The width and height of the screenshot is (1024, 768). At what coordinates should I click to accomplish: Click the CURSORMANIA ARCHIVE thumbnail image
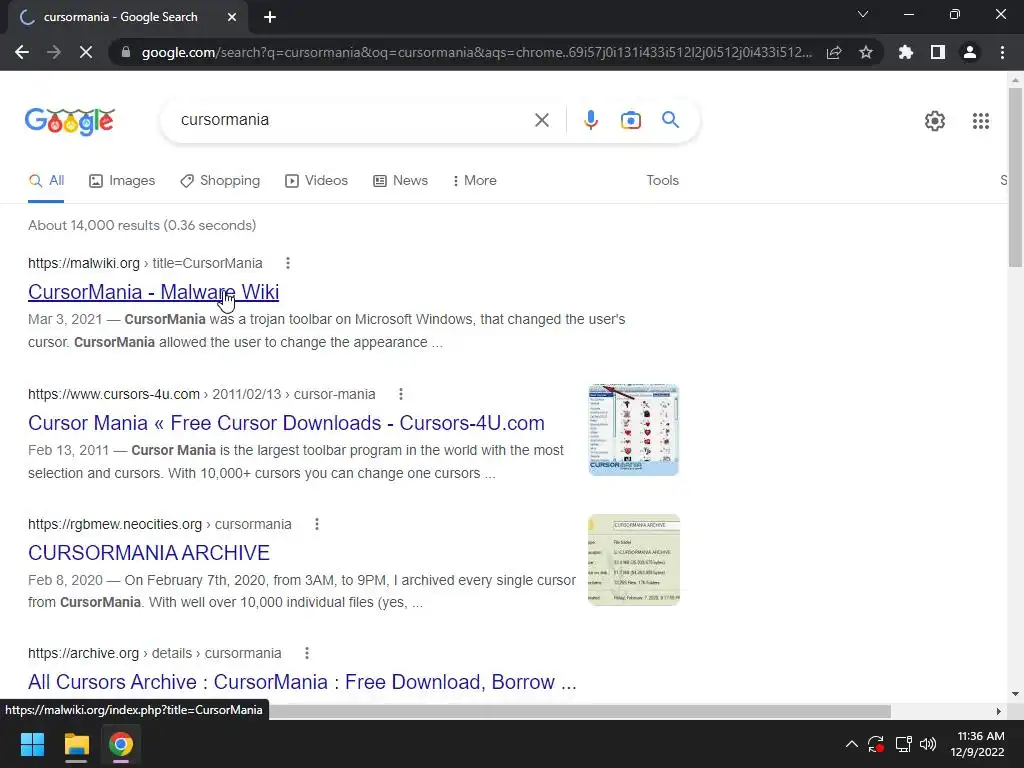pyautogui.click(x=633, y=560)
